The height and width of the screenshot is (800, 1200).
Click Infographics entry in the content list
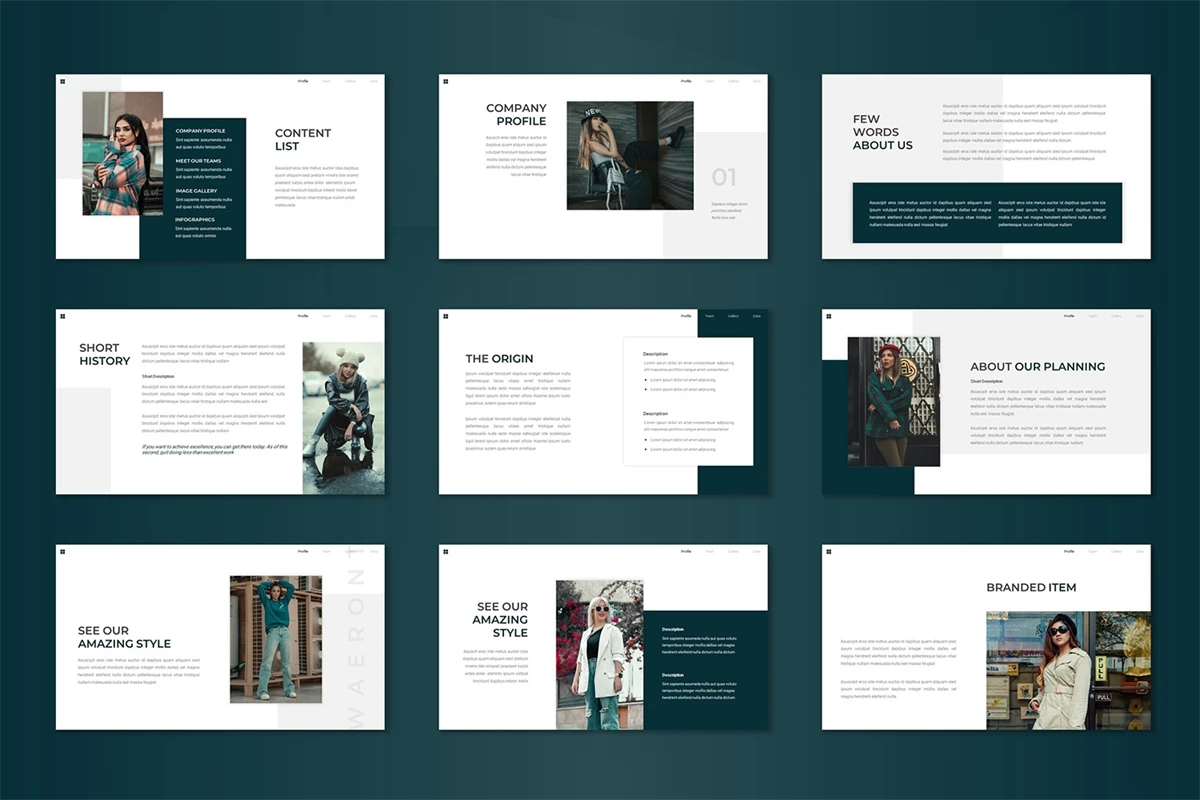click(195, 220)
